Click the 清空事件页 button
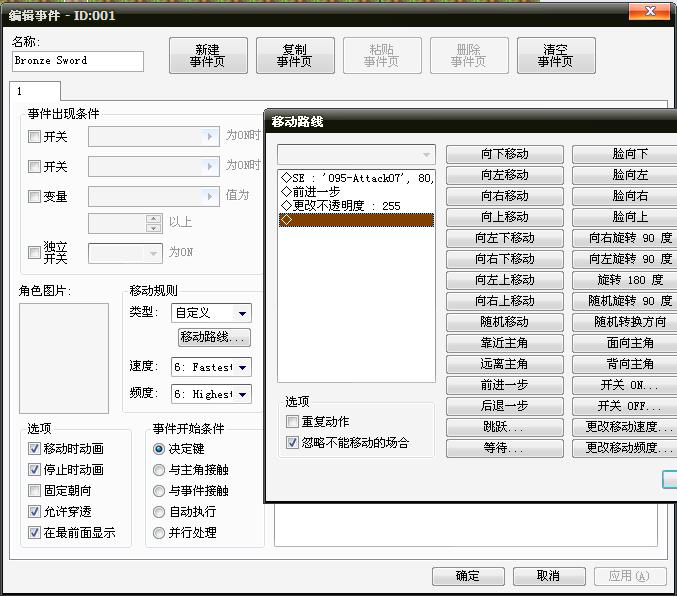677x596 pixels. coord(556,55)
